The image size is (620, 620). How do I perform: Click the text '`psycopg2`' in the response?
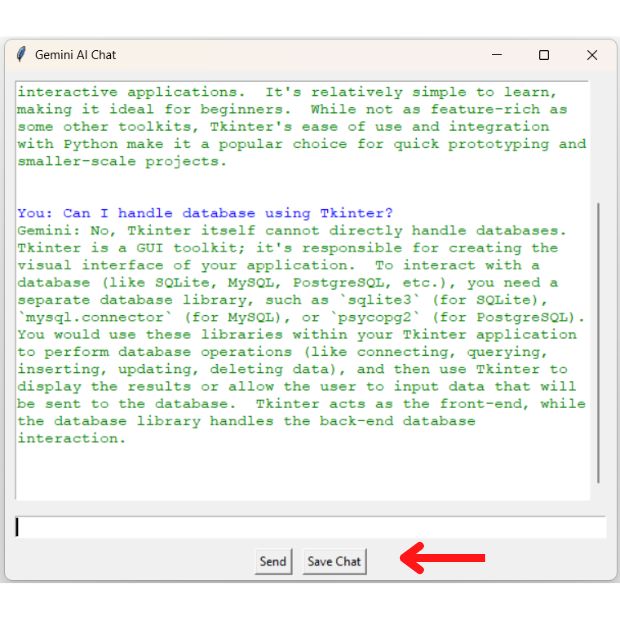pyautogui.click(x=375, y=317)
